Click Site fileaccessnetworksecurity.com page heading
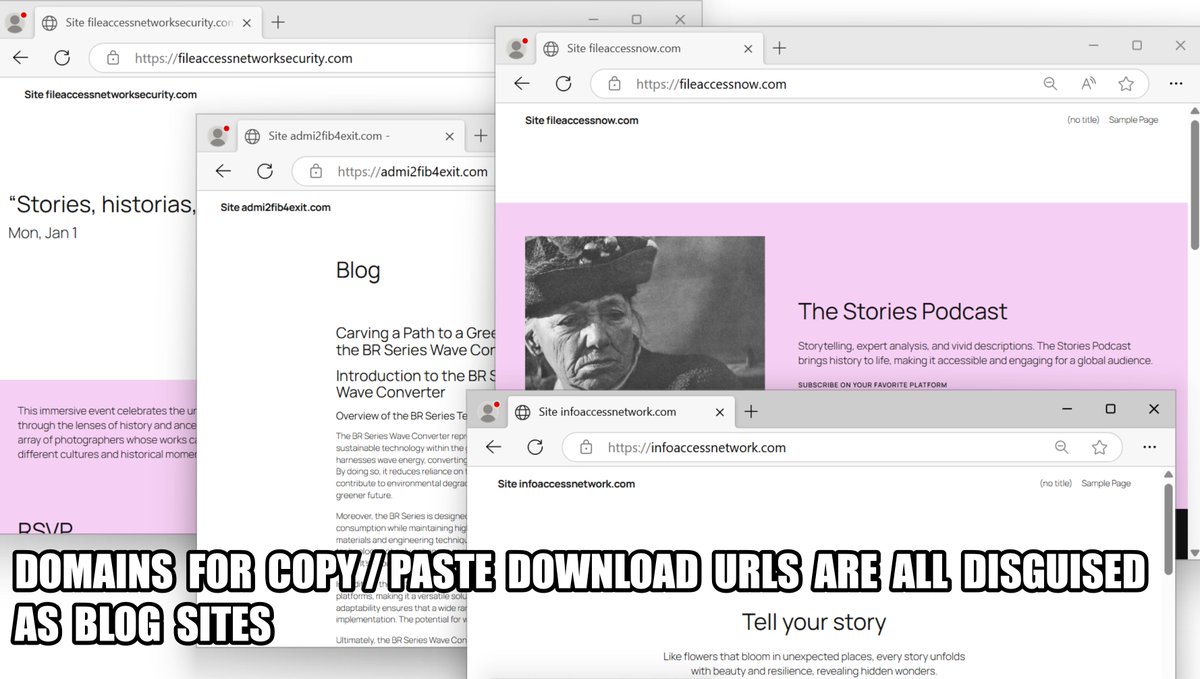 pyautogui.click(x=111, y=95)
